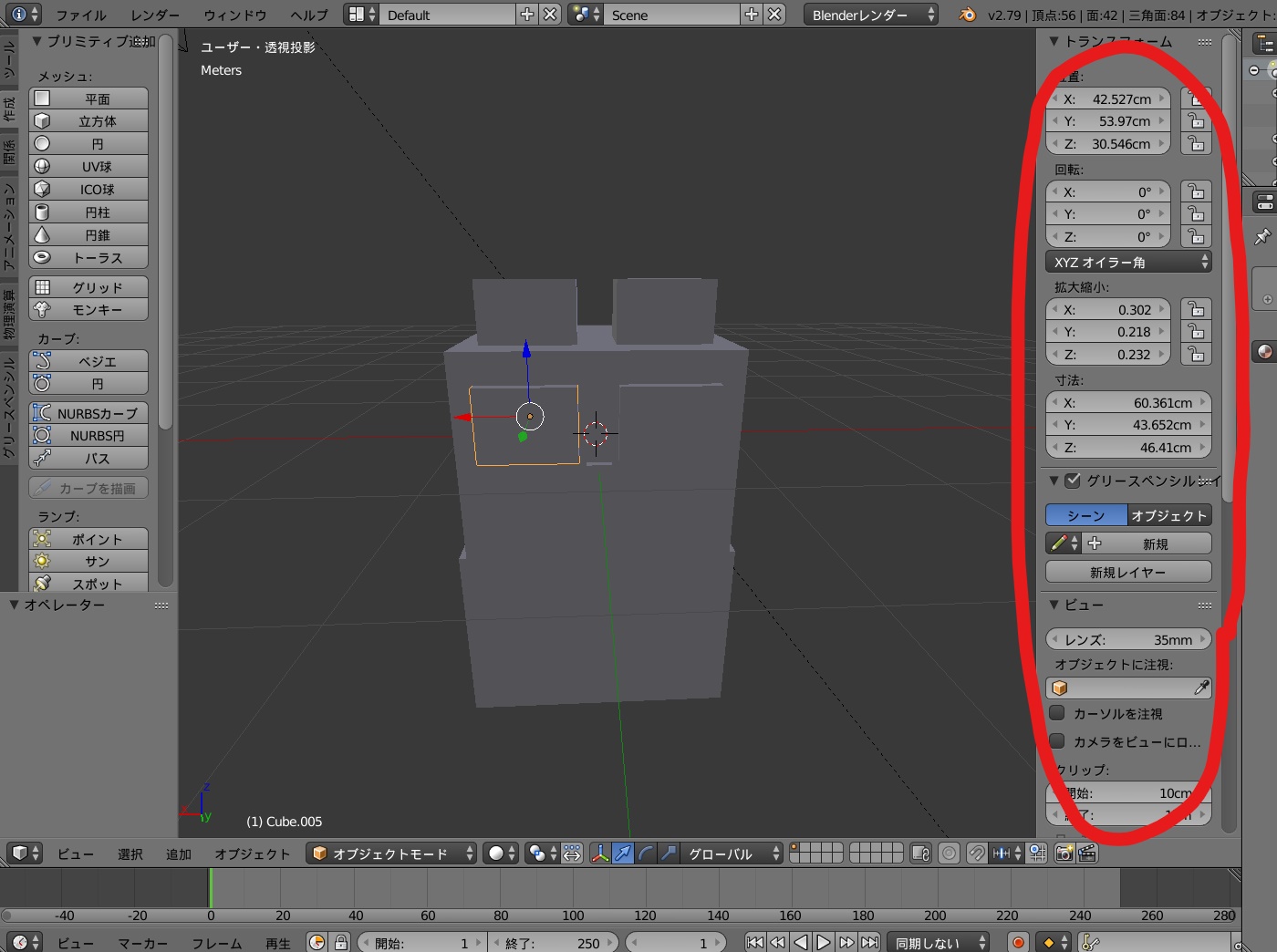Lock the X position with padlock toggle
The width and height of the screenshot is (1277, 952).
pos(1196,98)
